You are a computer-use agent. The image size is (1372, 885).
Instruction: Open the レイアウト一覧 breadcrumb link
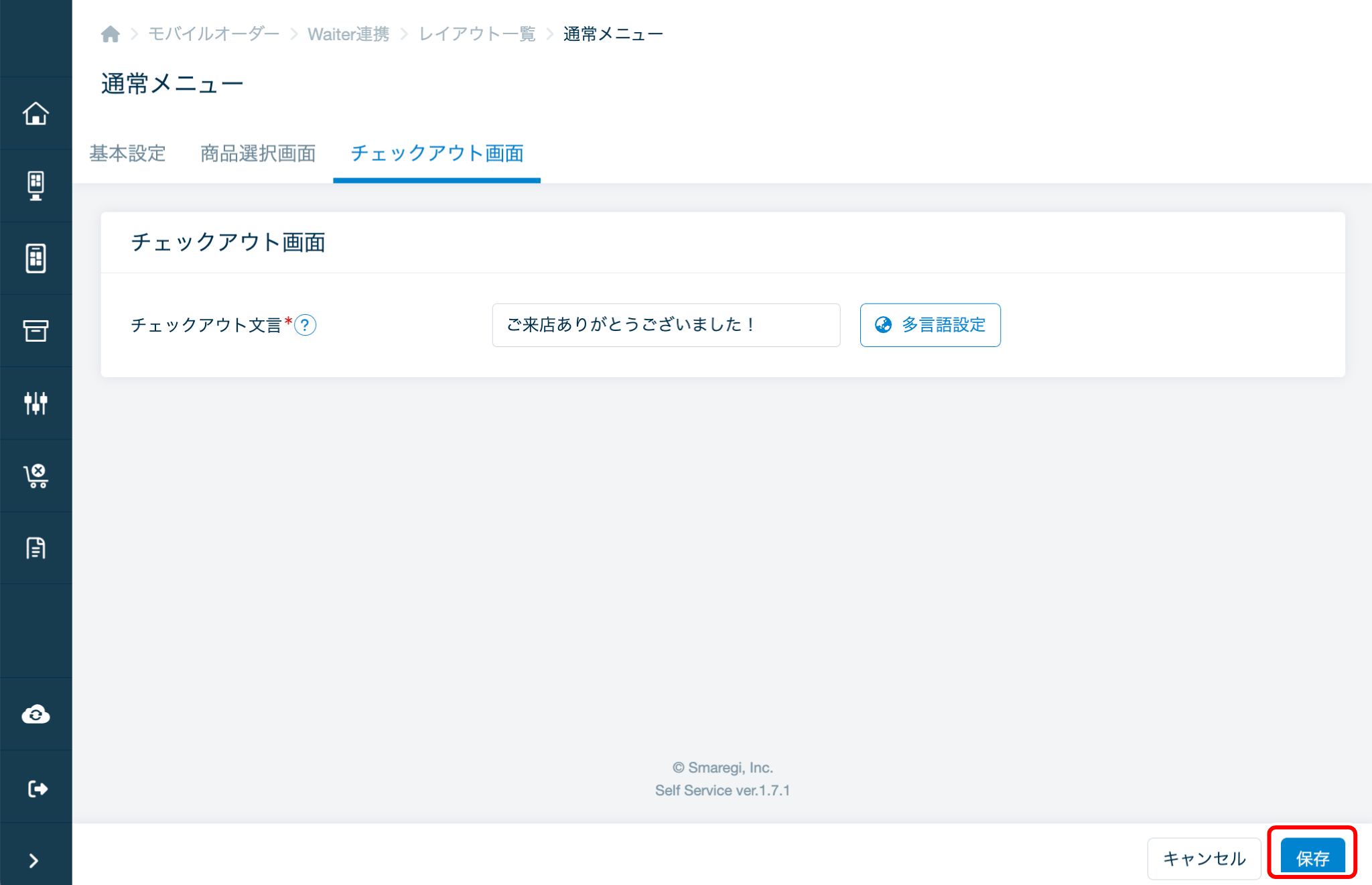coord(477,33)
